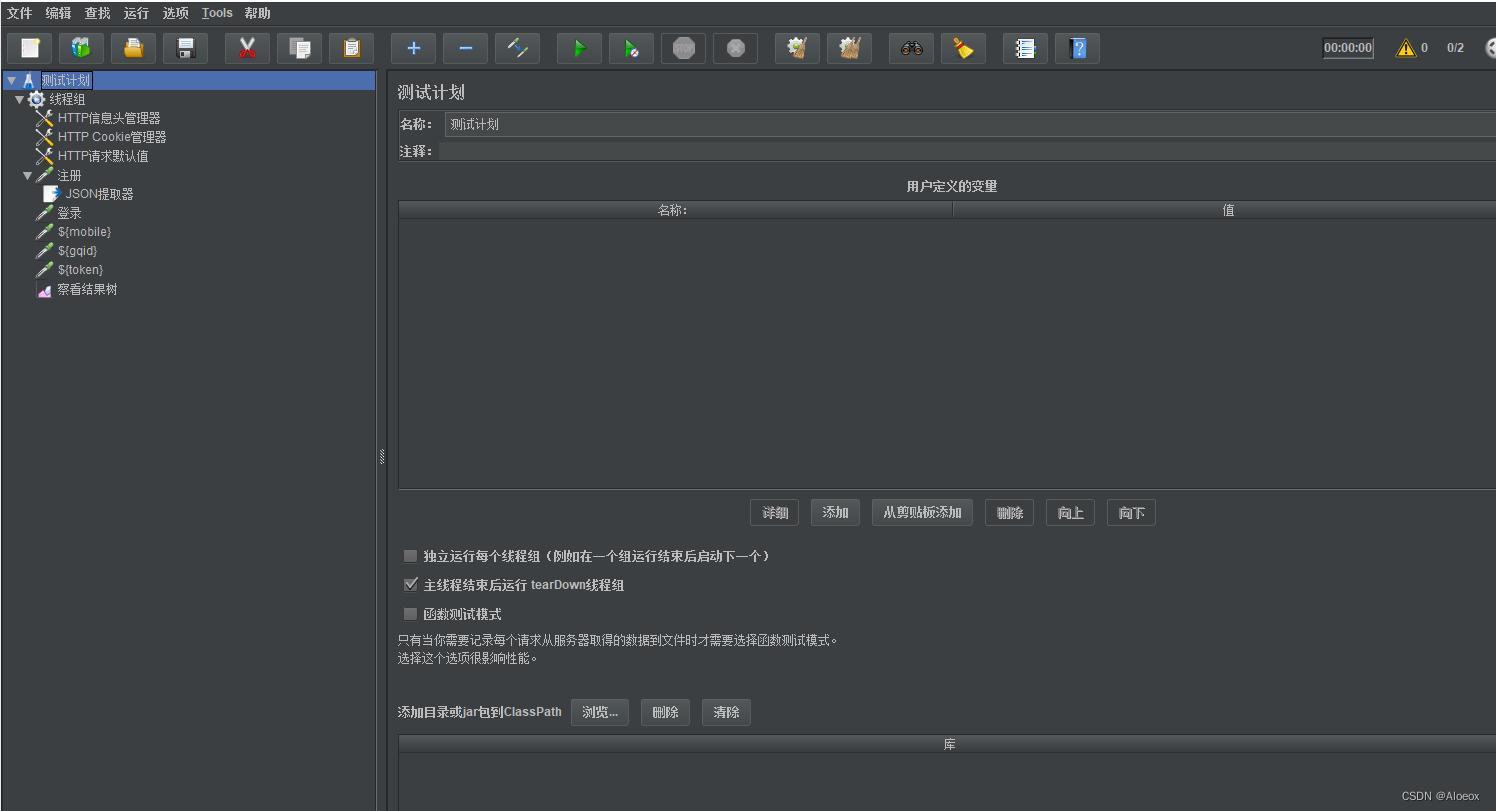The image size is (1496, 811).
Task: 点击工具栏的剪切图标
Action: point(247,47)
